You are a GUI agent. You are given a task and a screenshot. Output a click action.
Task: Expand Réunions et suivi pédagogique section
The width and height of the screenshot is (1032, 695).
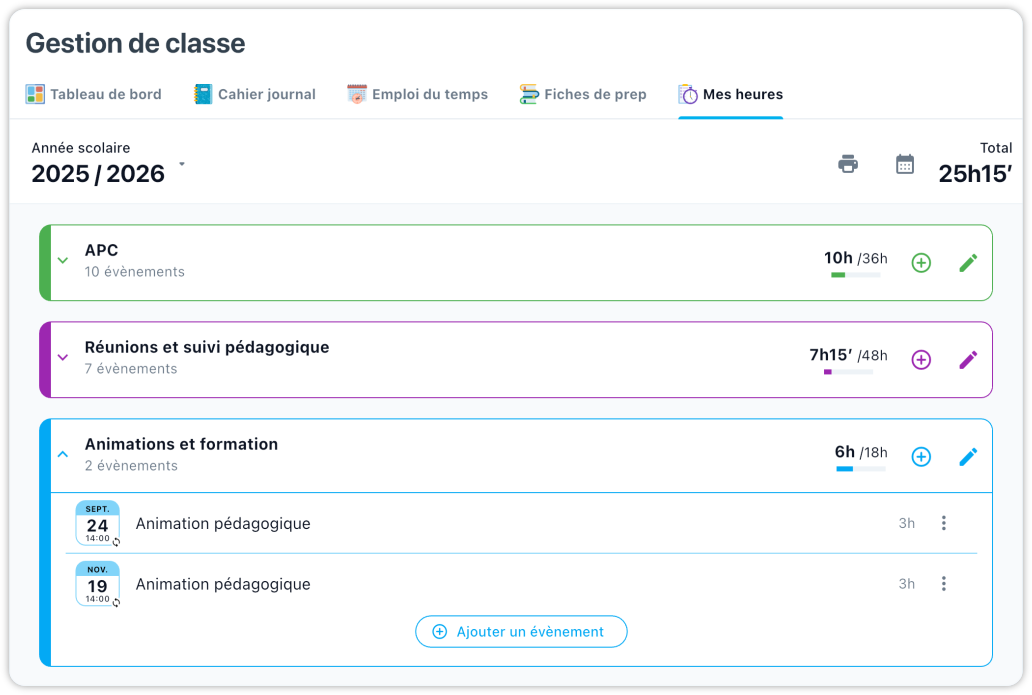pos(63,357)
